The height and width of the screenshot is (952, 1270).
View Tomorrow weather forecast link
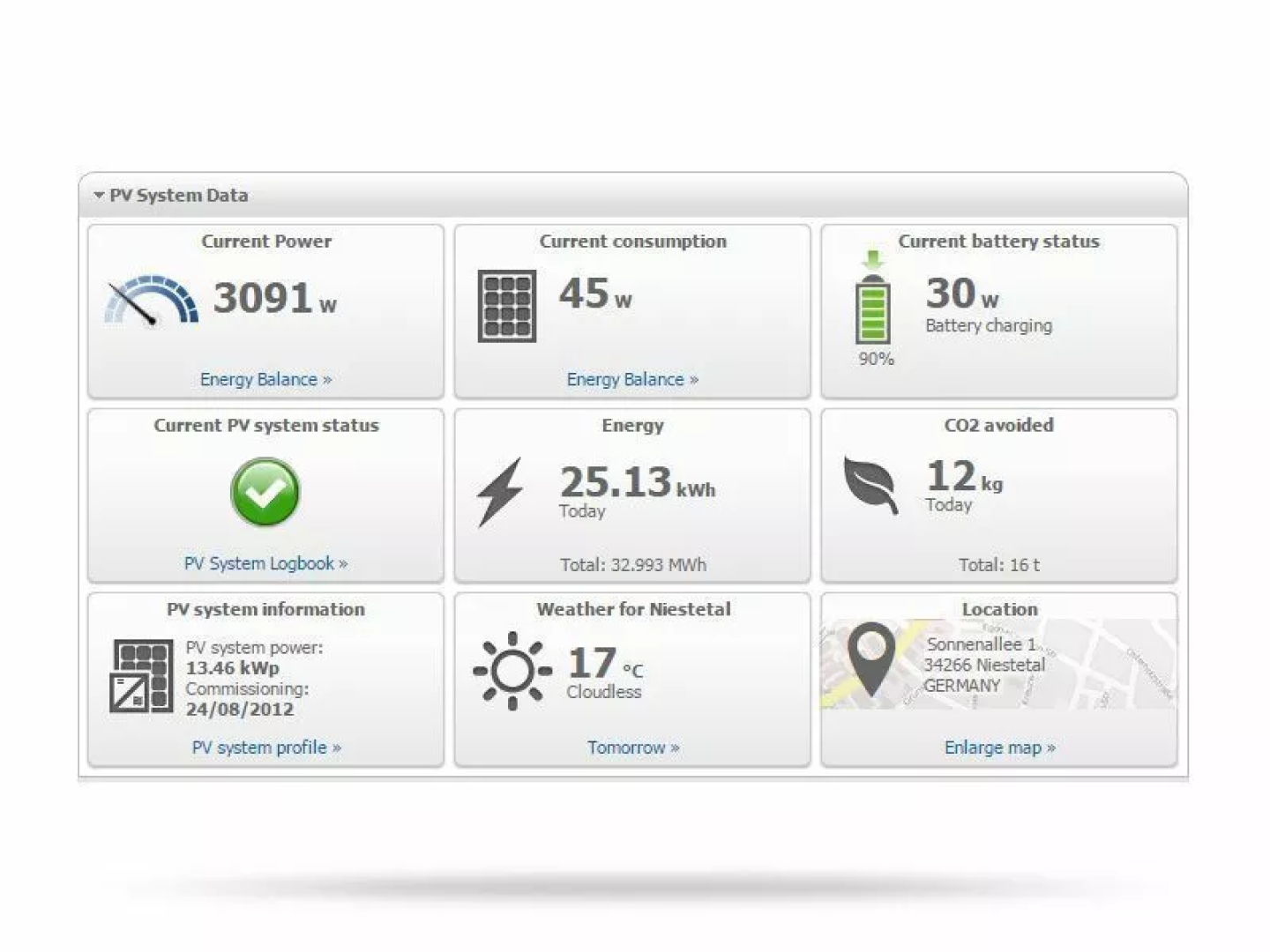(x=633, y=747)
